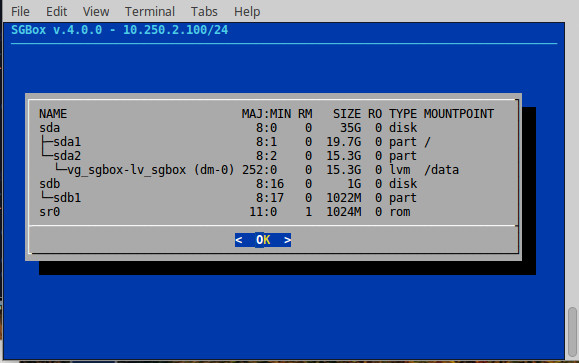This screenshot has width=579, height=363.
Task: Click the sr0 rom device name
Action: (49, 212)
